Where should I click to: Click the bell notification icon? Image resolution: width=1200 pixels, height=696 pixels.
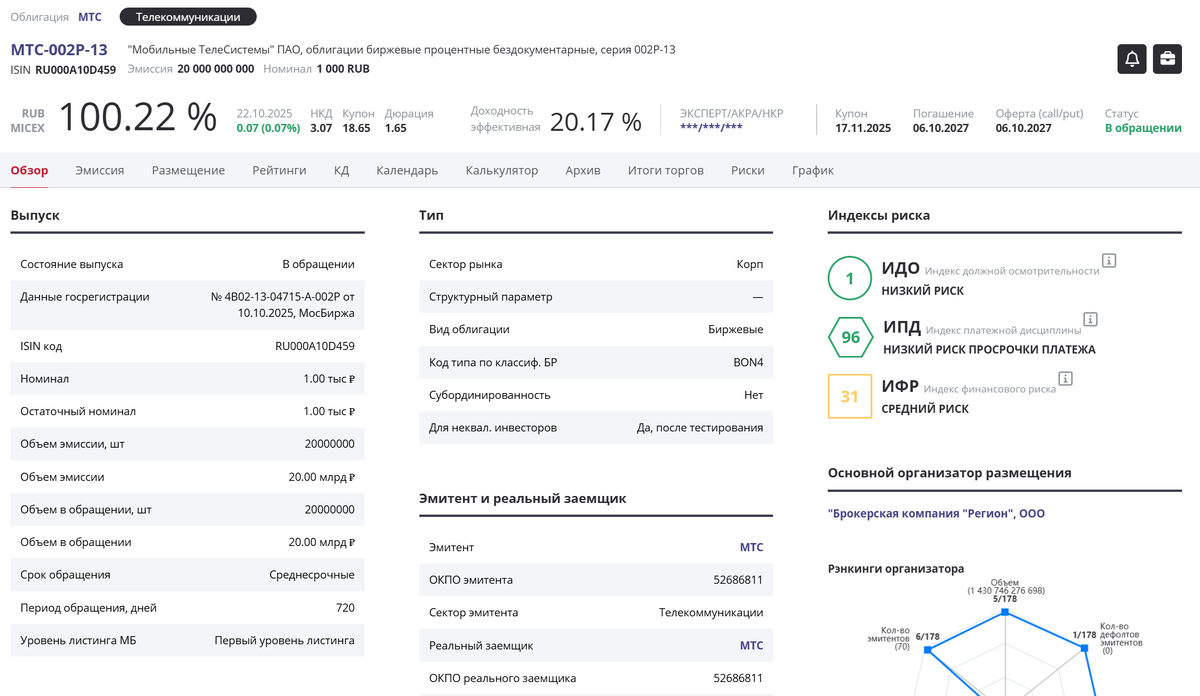pyautogui.click(x=1132, y=59)
